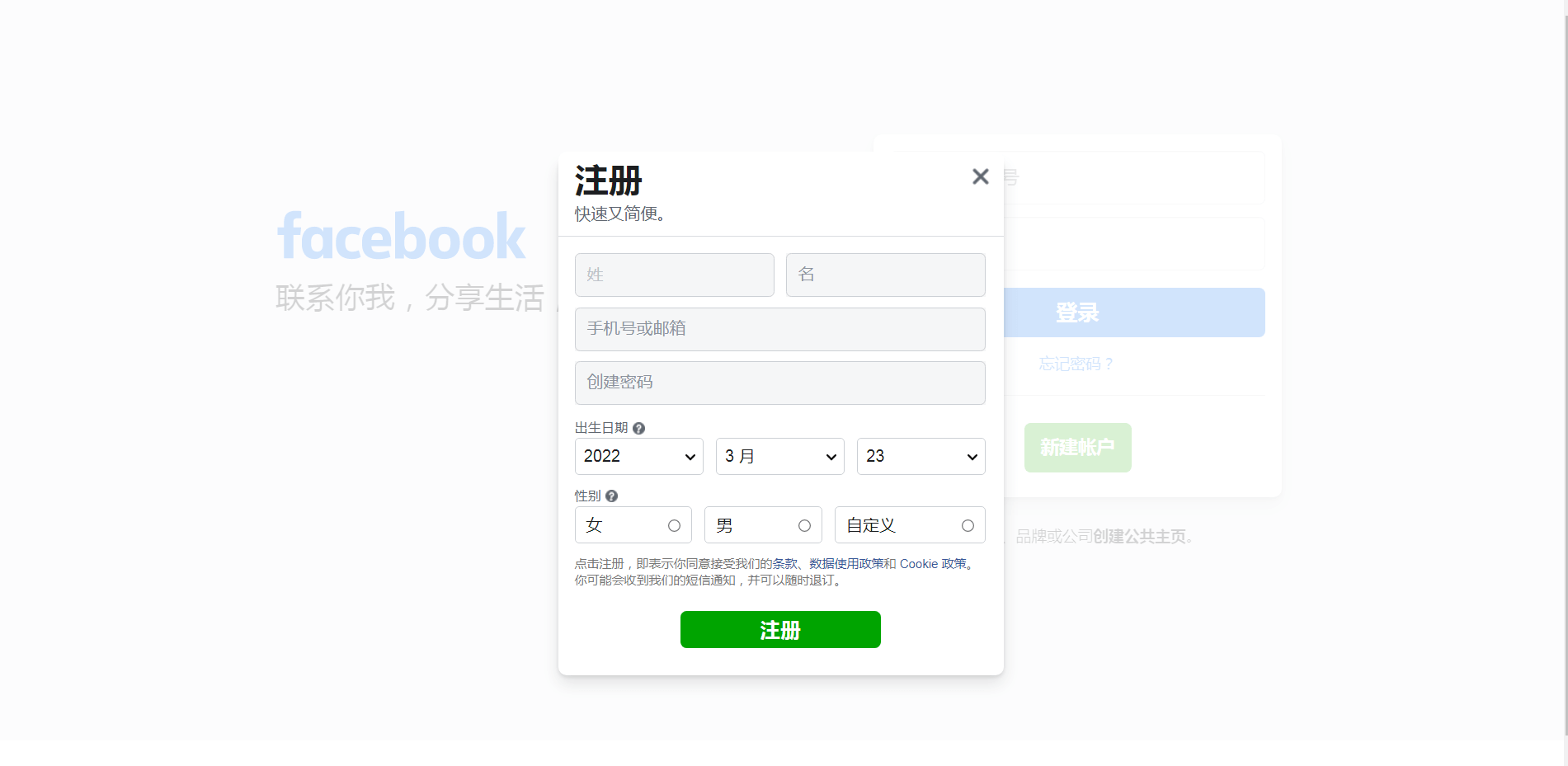The width and height of the screenshot is (1568, 766).
Task: Open the birth year dropdown showing 2022
Action: pos(638,456)
